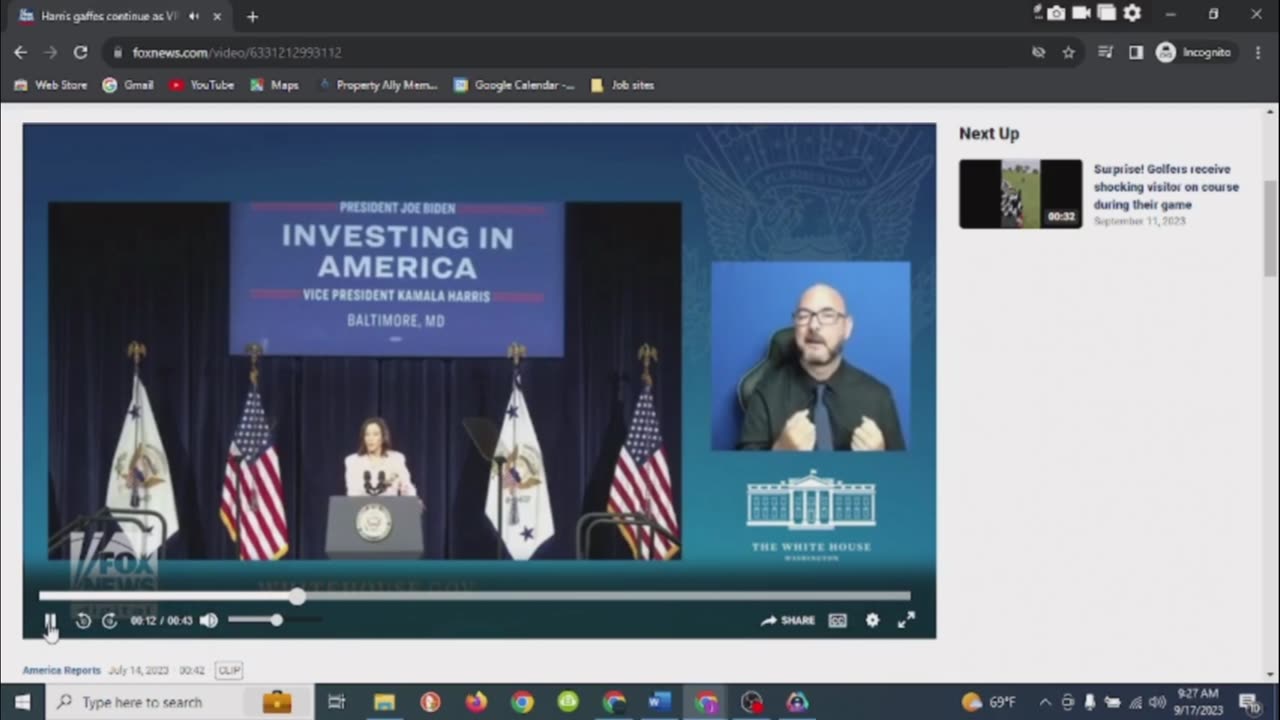The width and height of the screenshot is (1280, 720).
Task: Go back to the previous page
Action: (20, 52)
